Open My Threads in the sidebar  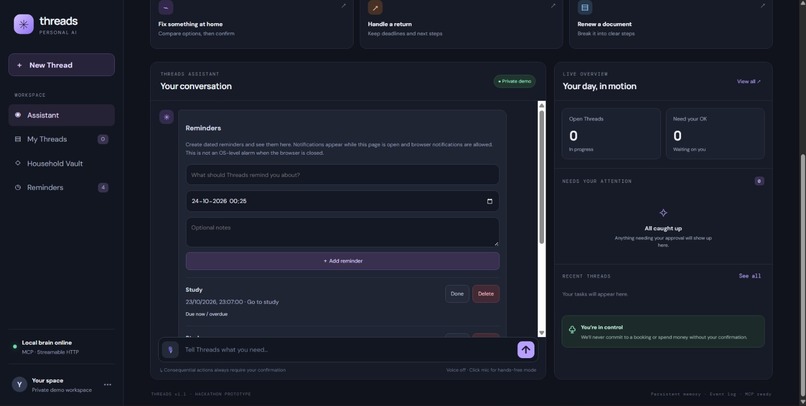(x=61, y=139)
